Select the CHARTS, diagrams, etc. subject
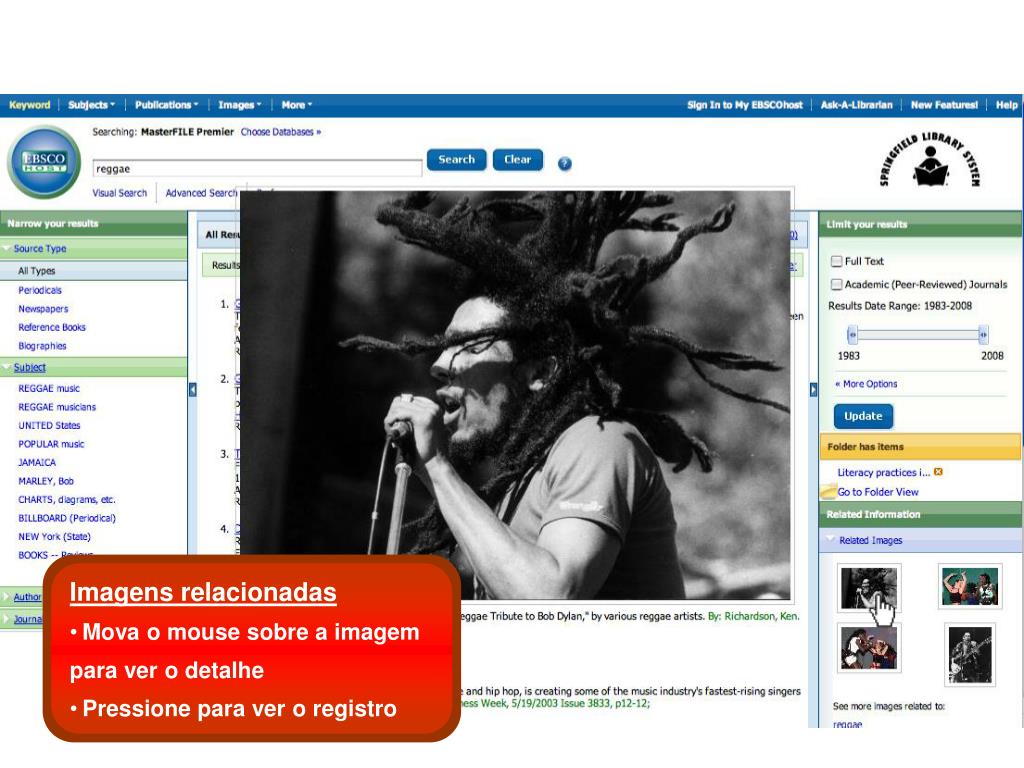The height and width of the screenshot is (768, 1024). tap(67, 500)
